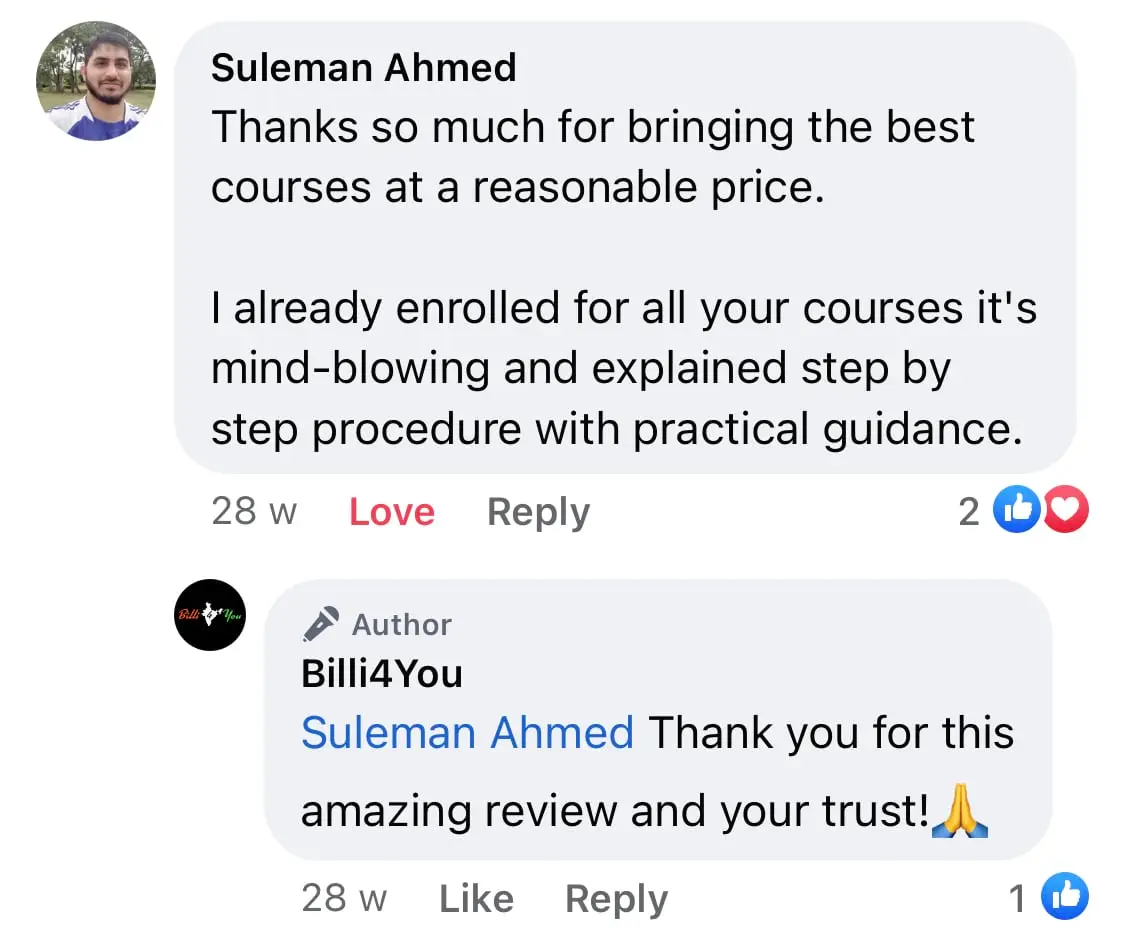
Task: Click the thumbs-up icon beside count 1
Action: 1064,897
